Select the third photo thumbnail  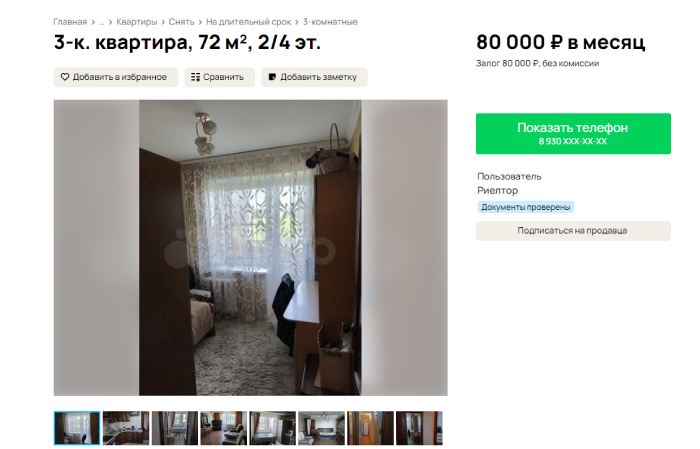pos(175,428)
